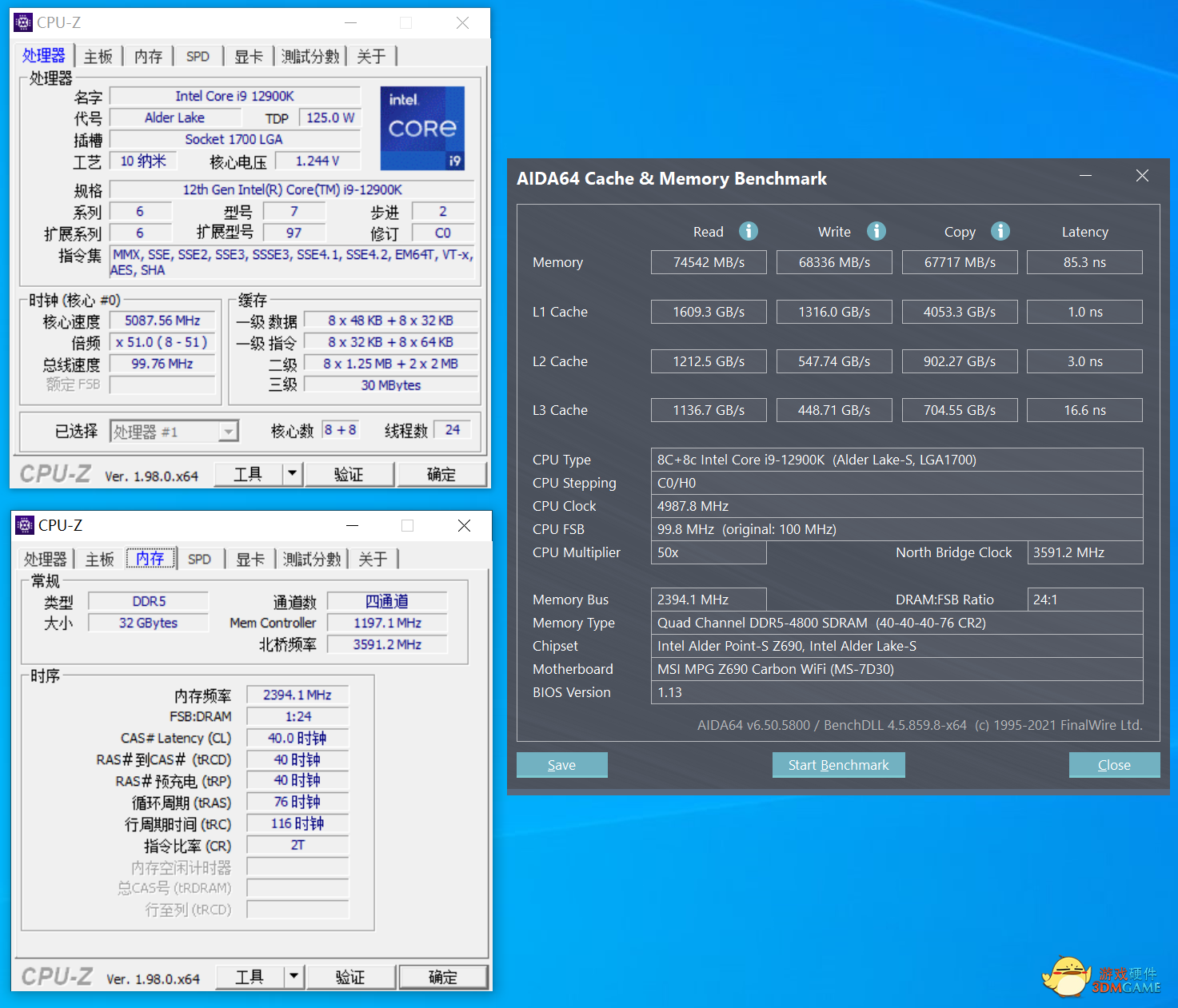Click the CPU-Z icon in bottom window title bar
The height and width of the screenshot is (1008, 1178).
25,525
